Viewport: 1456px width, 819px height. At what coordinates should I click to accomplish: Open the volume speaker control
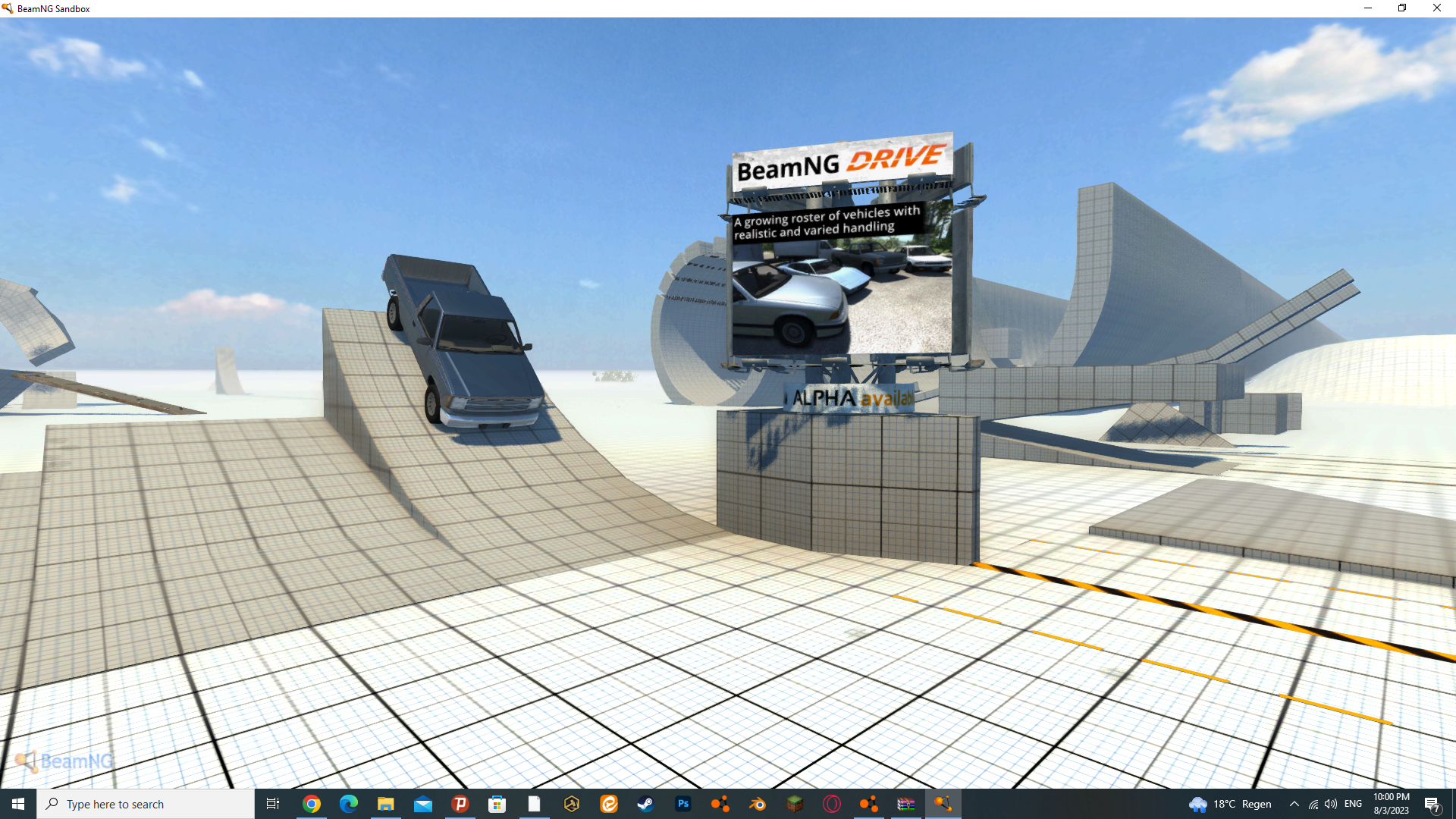1331,804
